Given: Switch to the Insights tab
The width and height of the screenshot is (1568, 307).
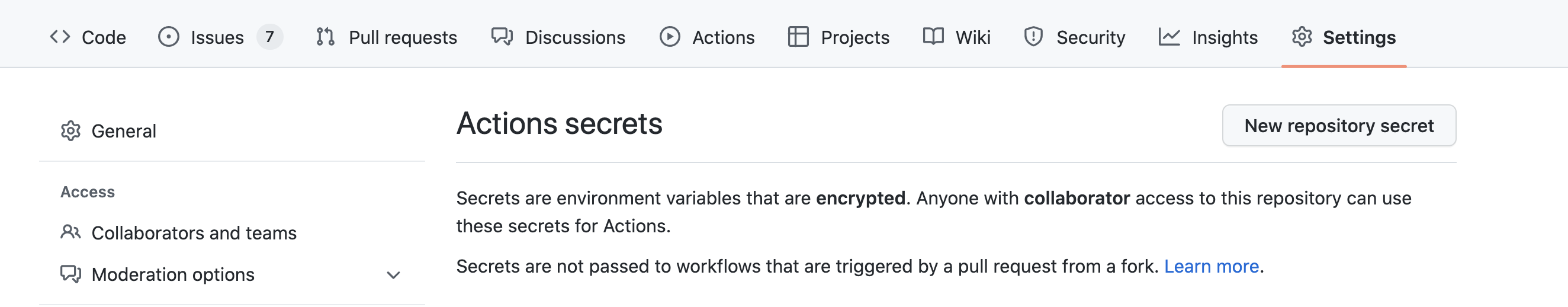Looking at the screenshot, I should click(x=1224, y=38).
